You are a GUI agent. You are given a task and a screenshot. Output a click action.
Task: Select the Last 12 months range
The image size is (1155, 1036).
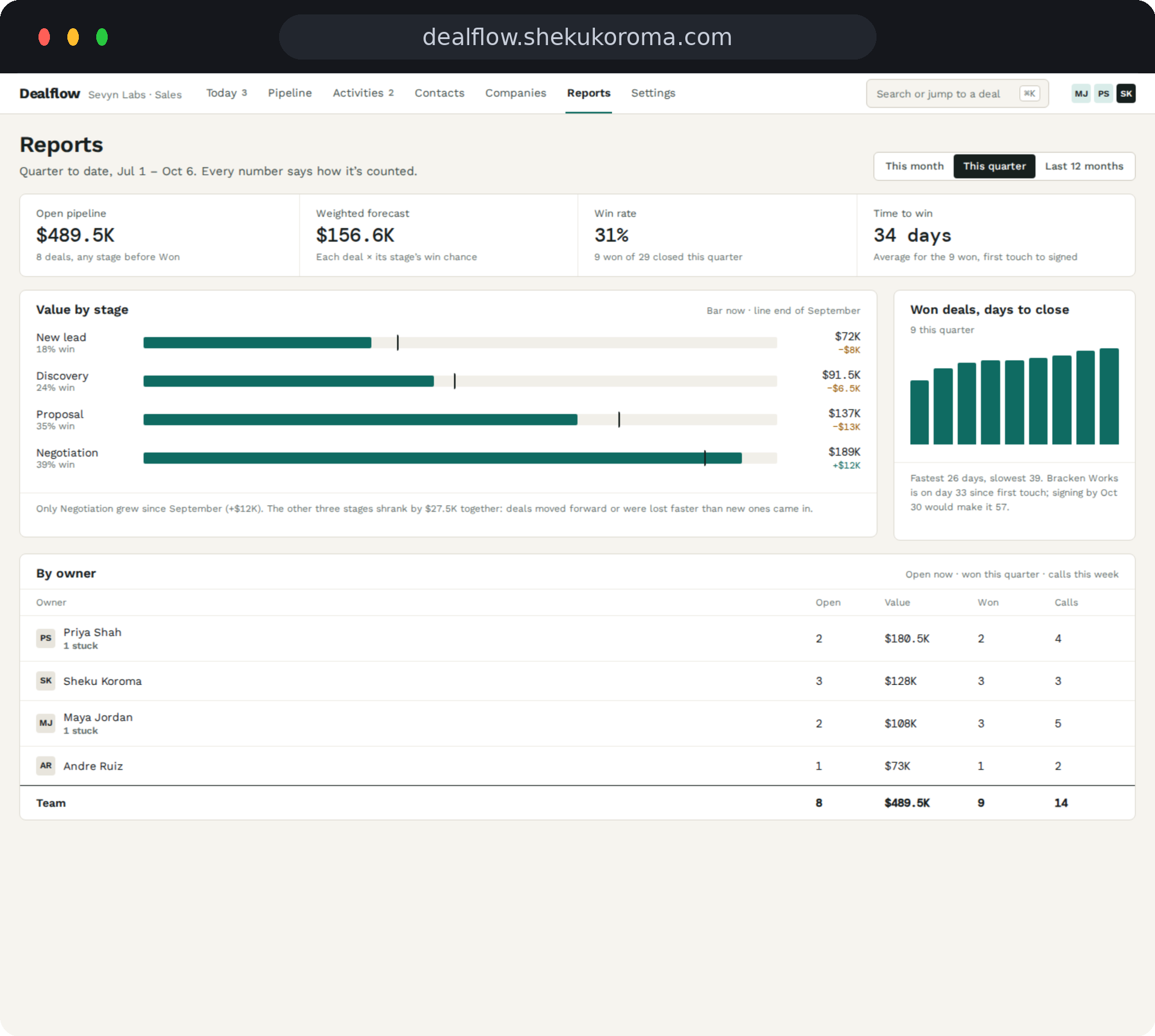click(1084, 166)
